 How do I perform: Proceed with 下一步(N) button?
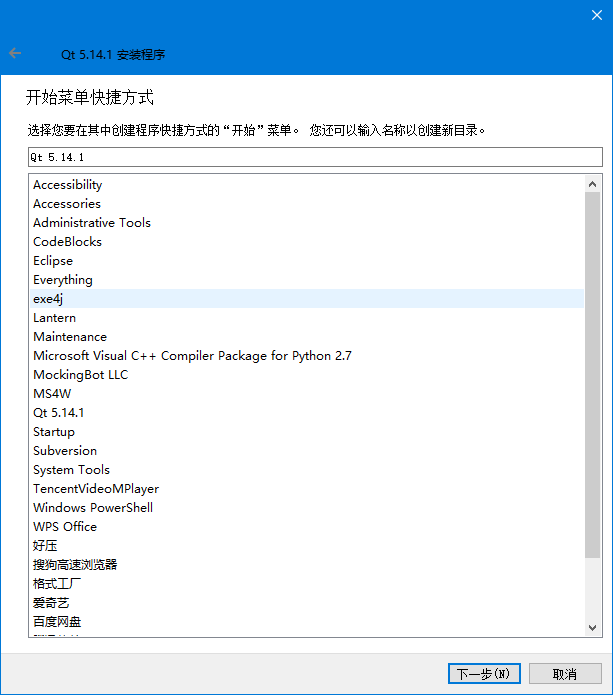tap(484, 674)
